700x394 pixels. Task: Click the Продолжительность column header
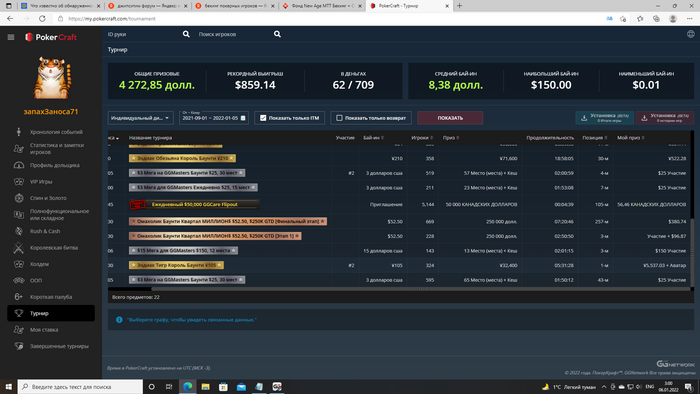tap(550, 138)
